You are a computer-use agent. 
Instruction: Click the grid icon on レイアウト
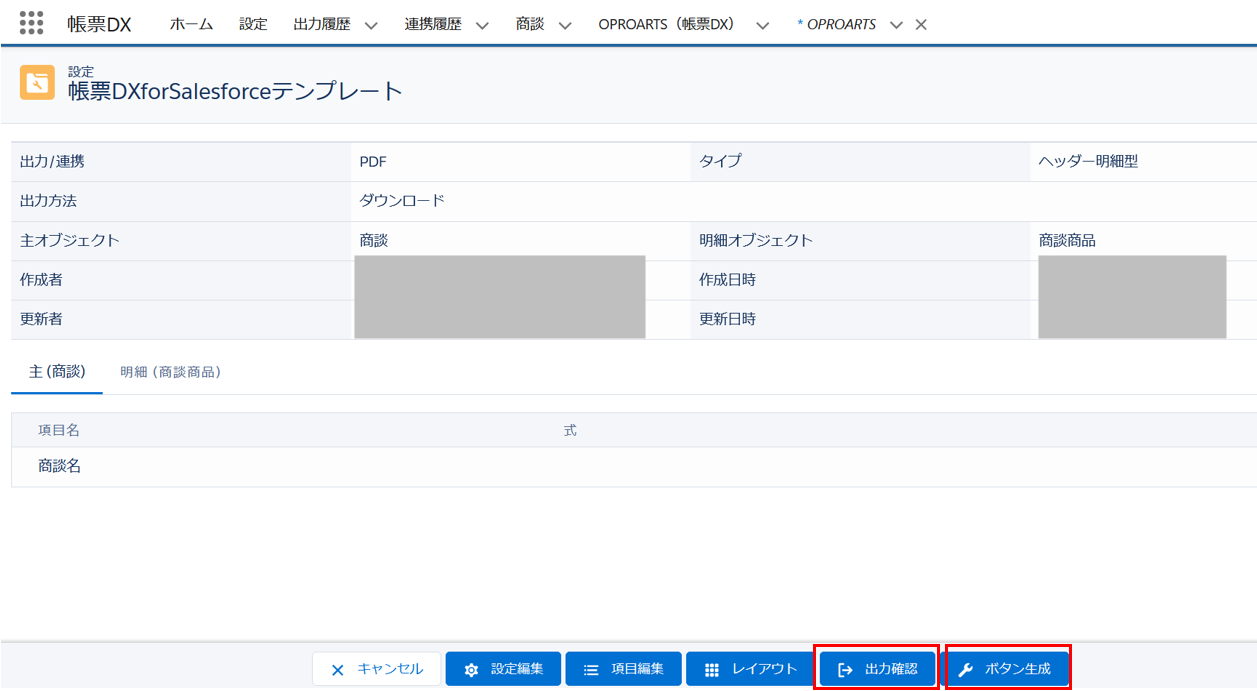(x=712, y=670)
